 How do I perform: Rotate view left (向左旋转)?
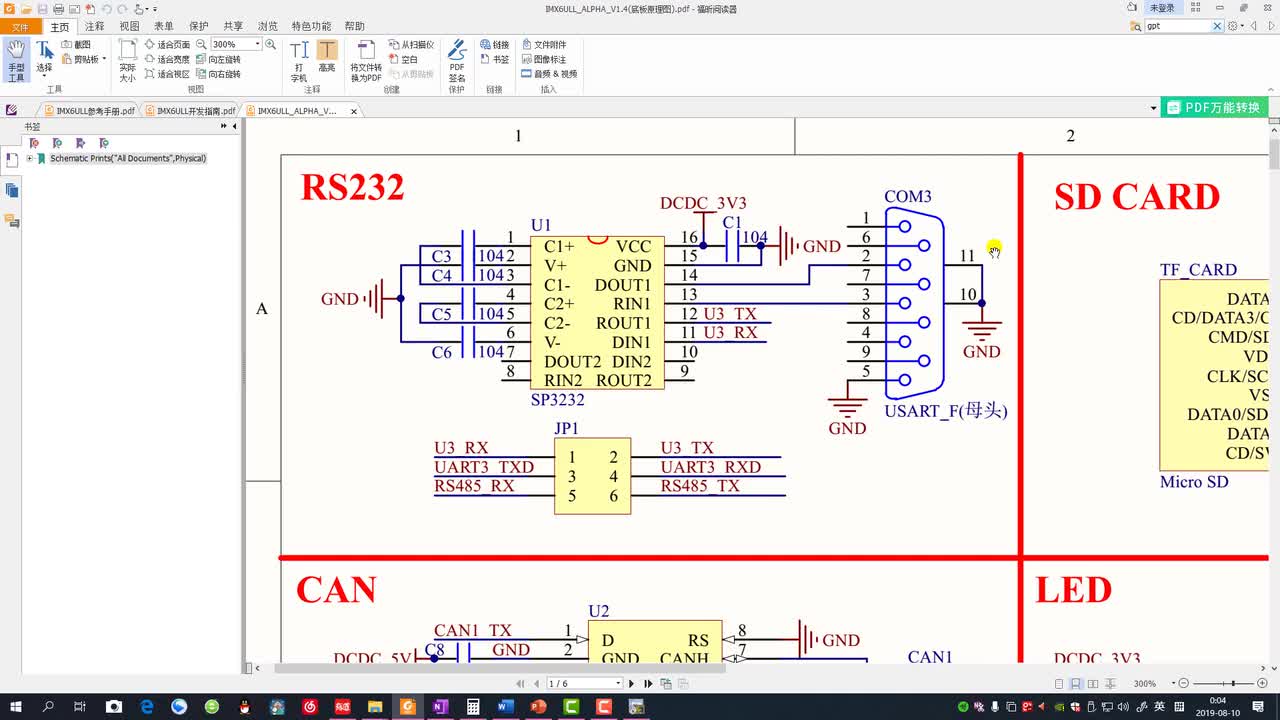[x=218, y=59]
